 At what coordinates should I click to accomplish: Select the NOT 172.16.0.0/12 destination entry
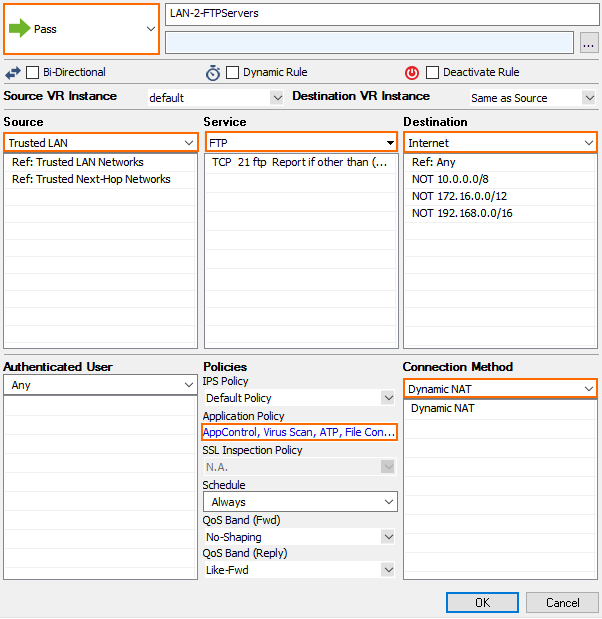click(x=459, y=196)
